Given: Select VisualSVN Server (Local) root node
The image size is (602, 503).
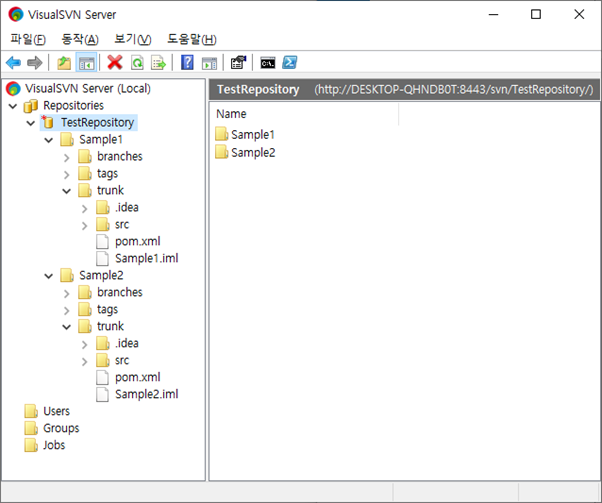Looking at the screenshot, I should pyautogui.click(x=88, y=88).
